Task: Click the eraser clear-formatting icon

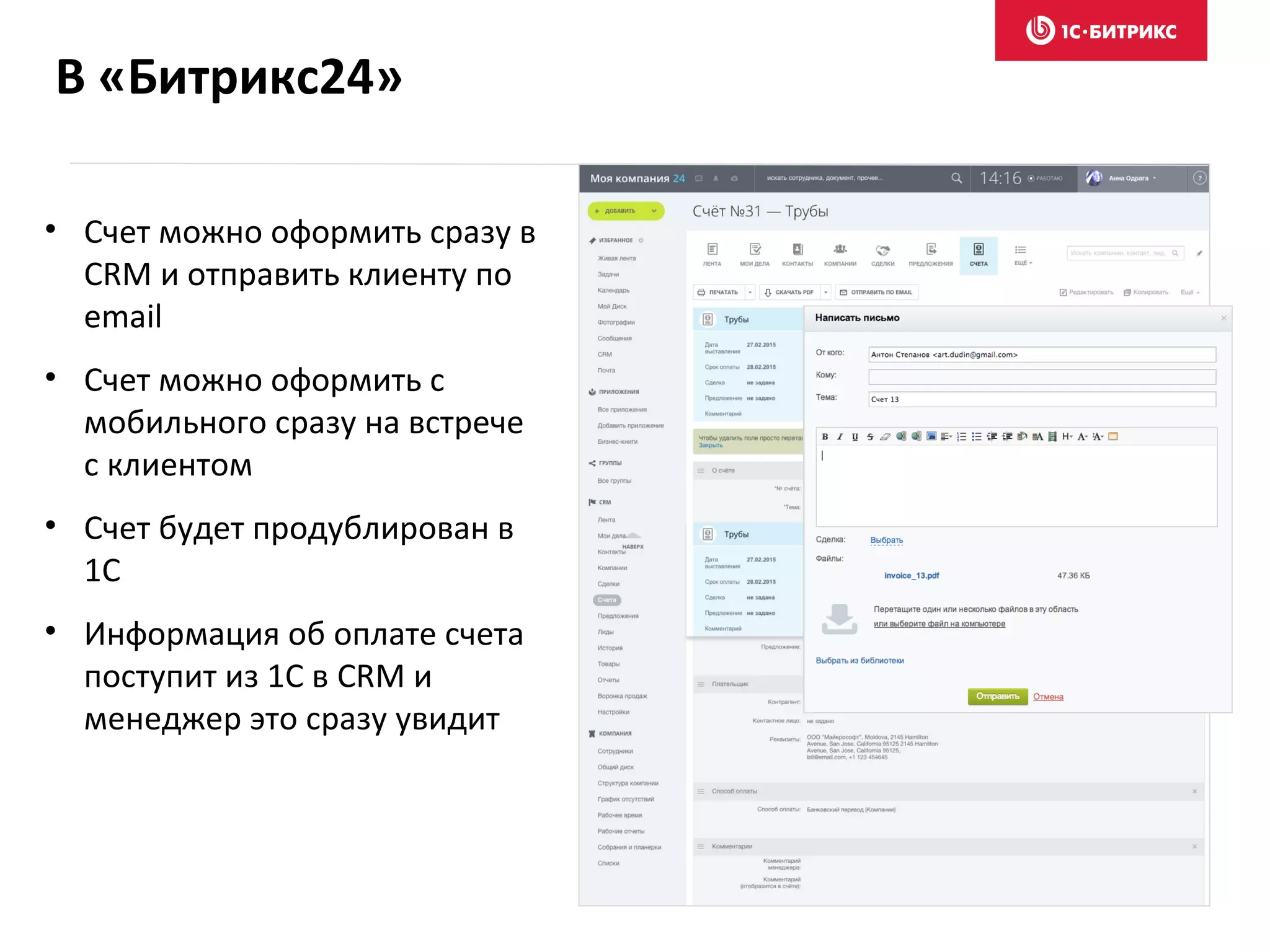Action: pyautogui.click(x=885, y=436)
